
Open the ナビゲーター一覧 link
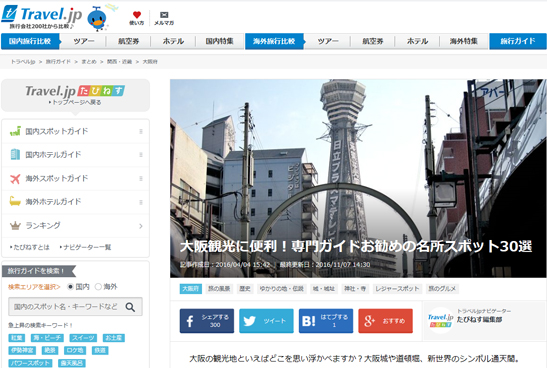[85, 247]
